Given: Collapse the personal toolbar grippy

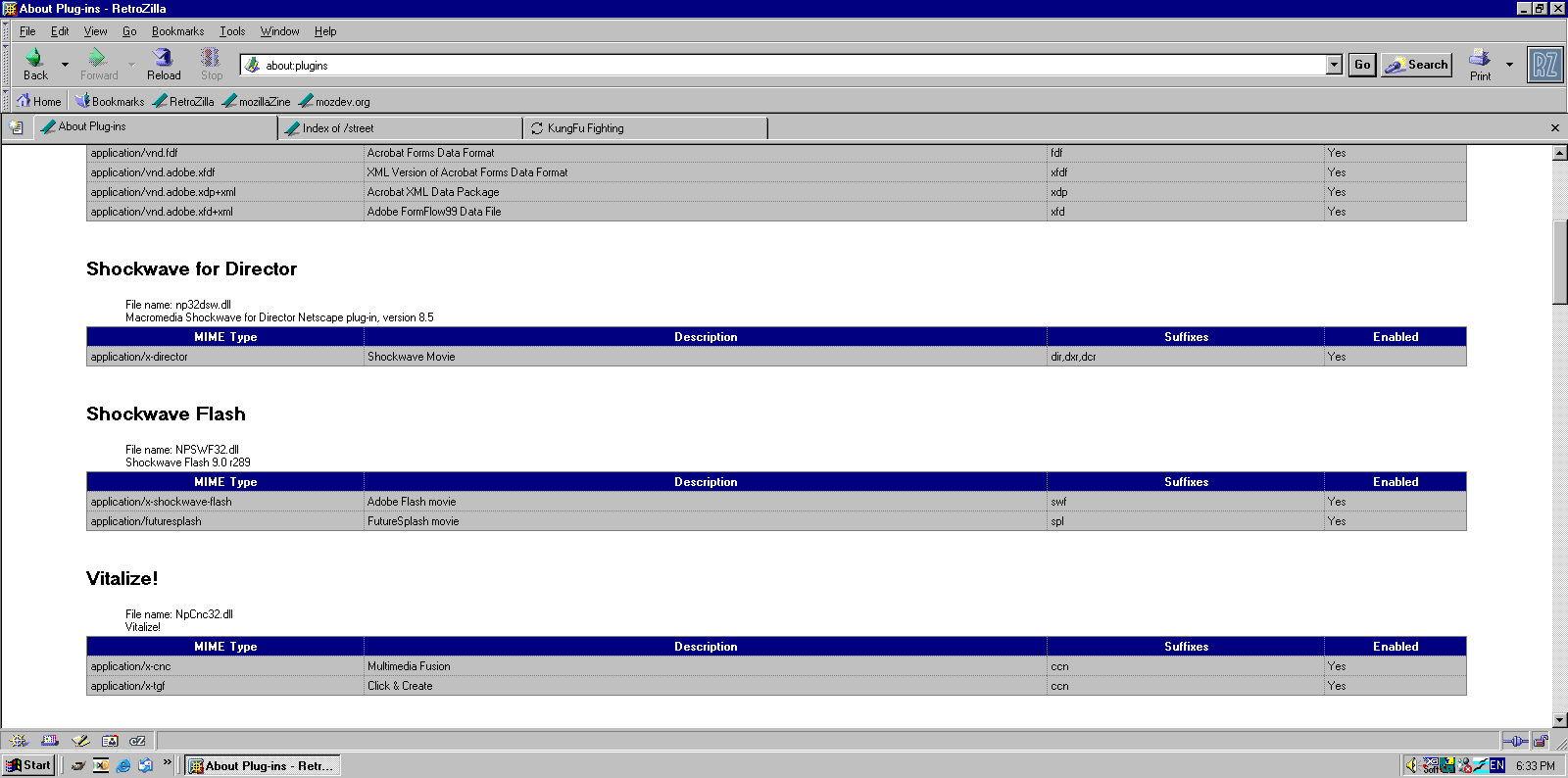Looking at the screenshot, I should point(5,101).
